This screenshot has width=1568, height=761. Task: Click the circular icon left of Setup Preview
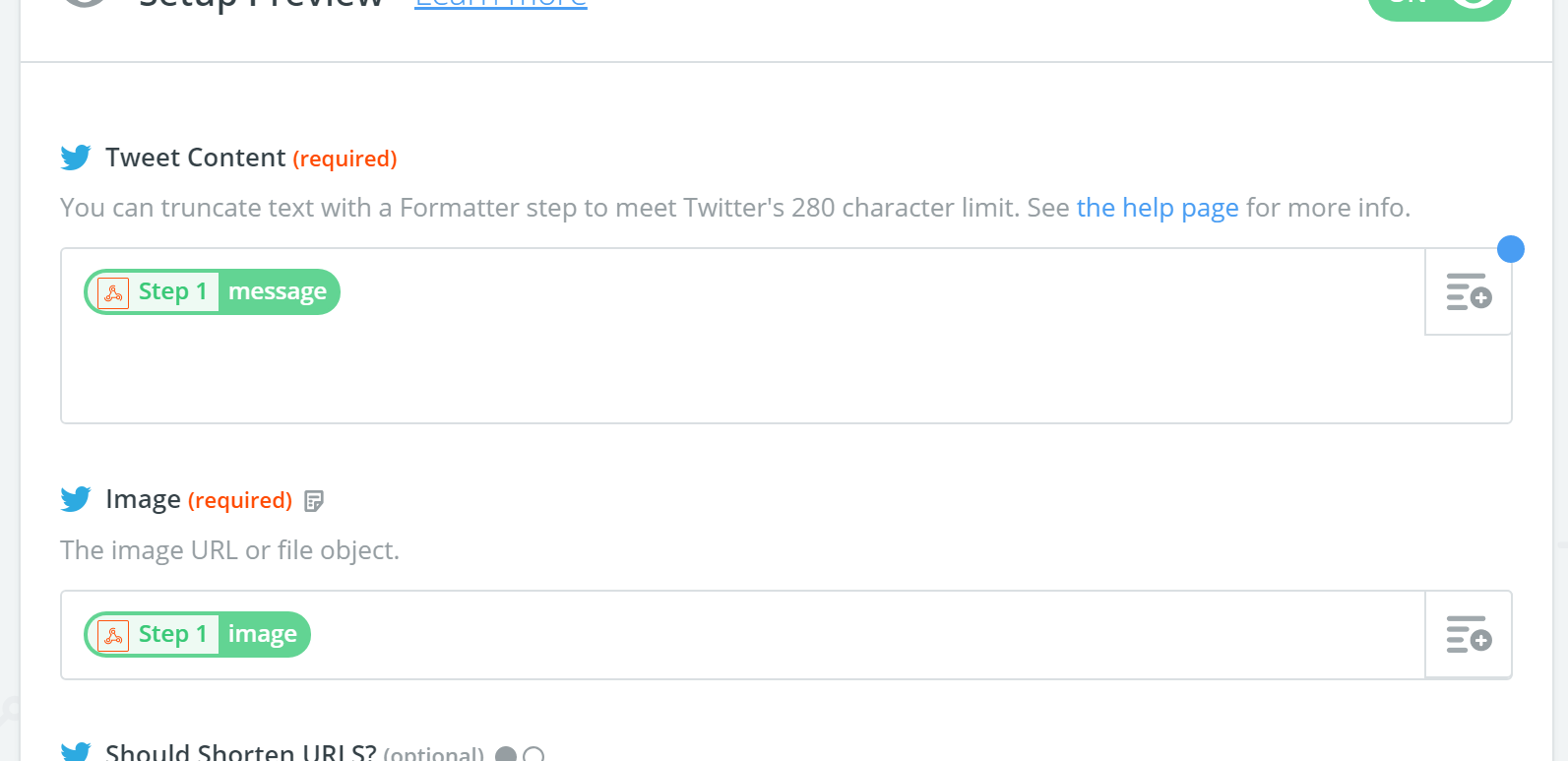[x=85, y=2]
